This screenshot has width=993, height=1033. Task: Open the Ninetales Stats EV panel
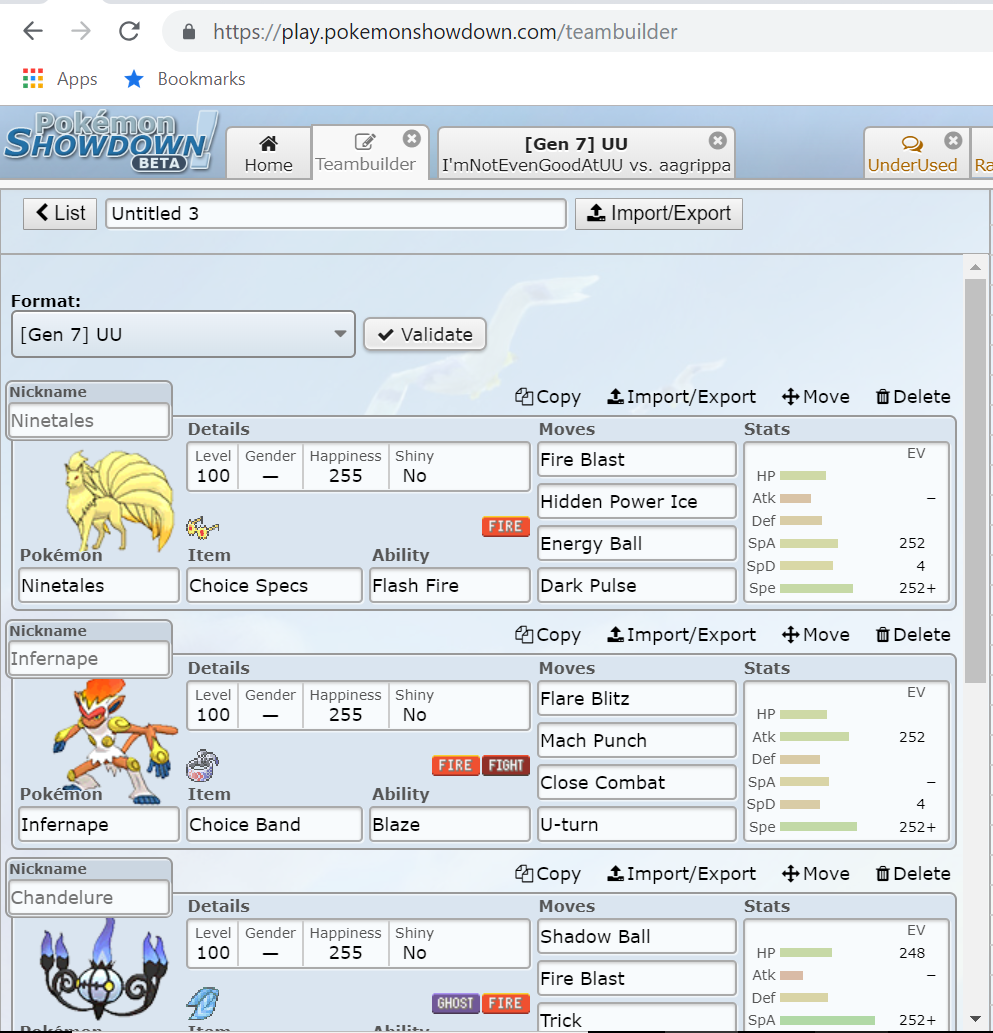coord(846,522)
